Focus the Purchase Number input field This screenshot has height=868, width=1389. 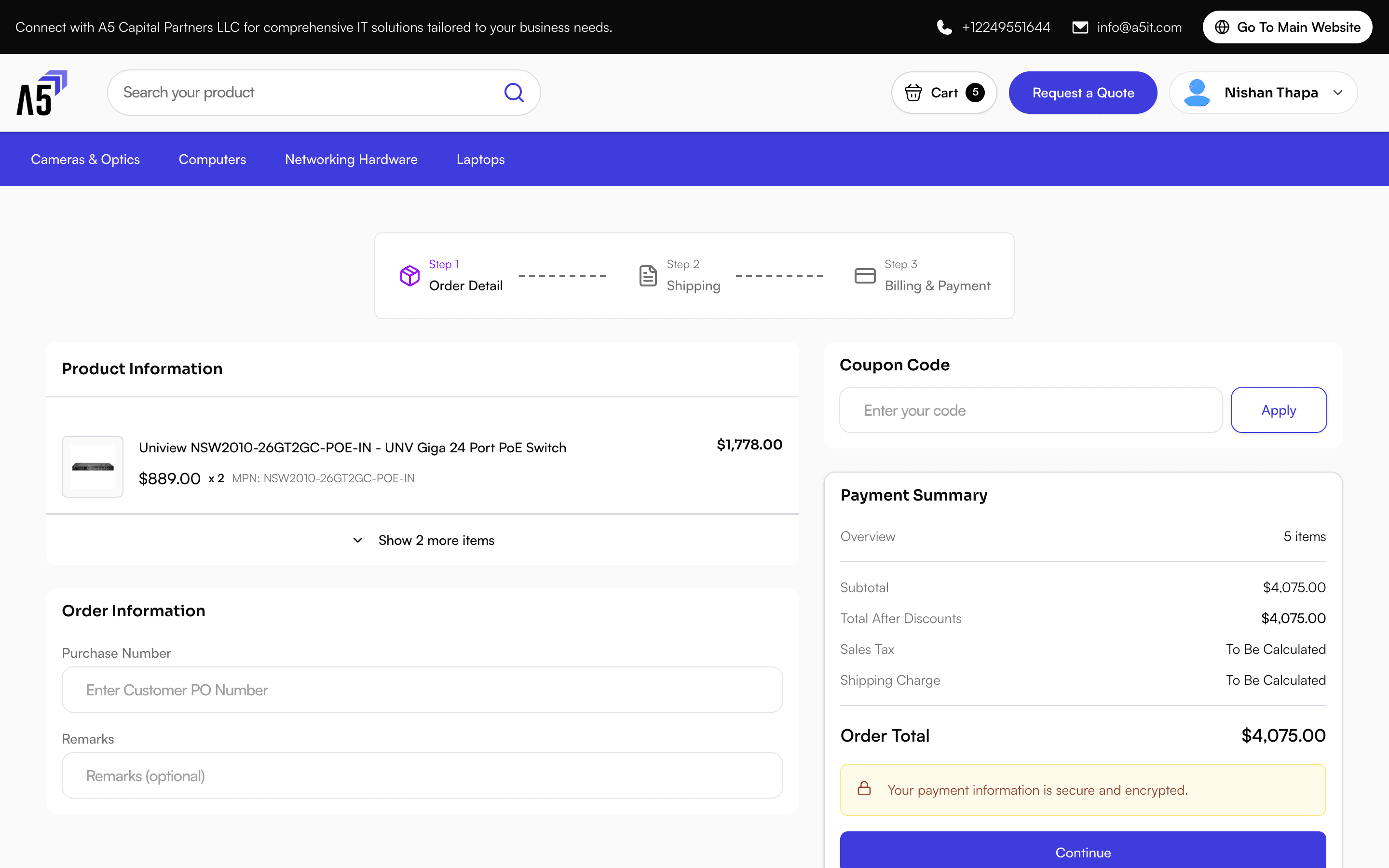click(422, 690)
